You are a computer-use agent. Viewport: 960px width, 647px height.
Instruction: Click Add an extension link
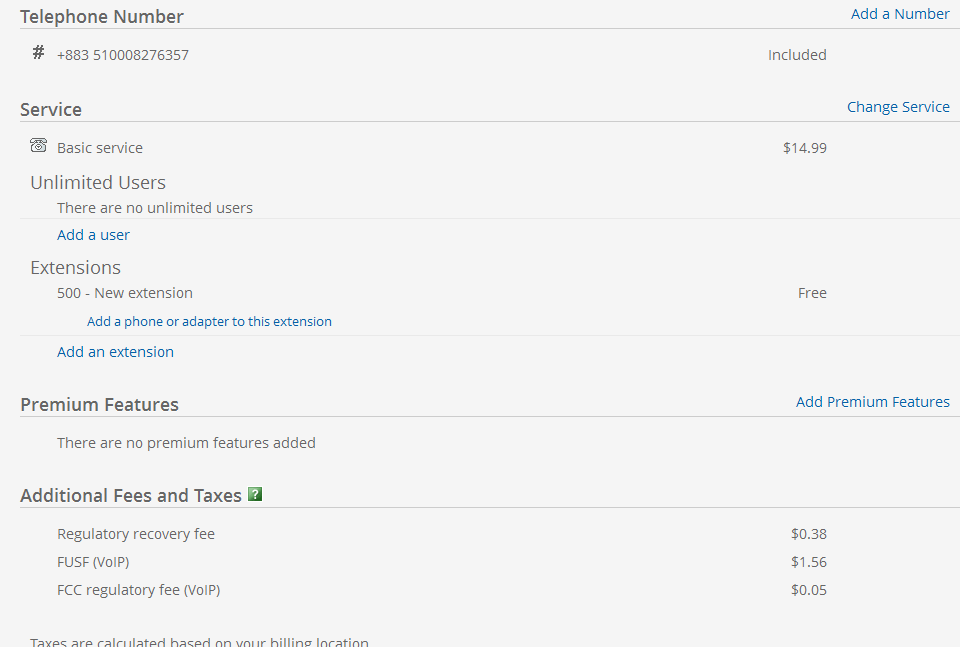(115, 352)
